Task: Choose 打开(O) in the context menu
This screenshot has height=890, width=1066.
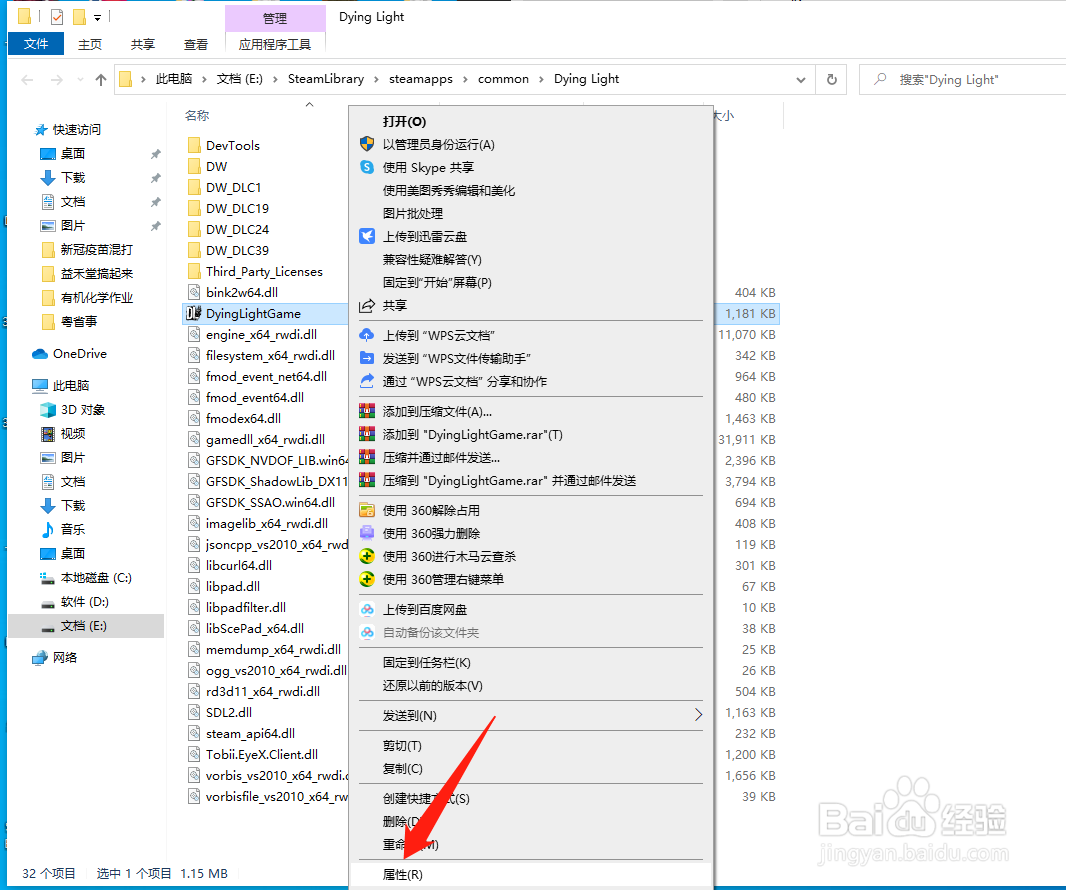Action: point(532,121)
